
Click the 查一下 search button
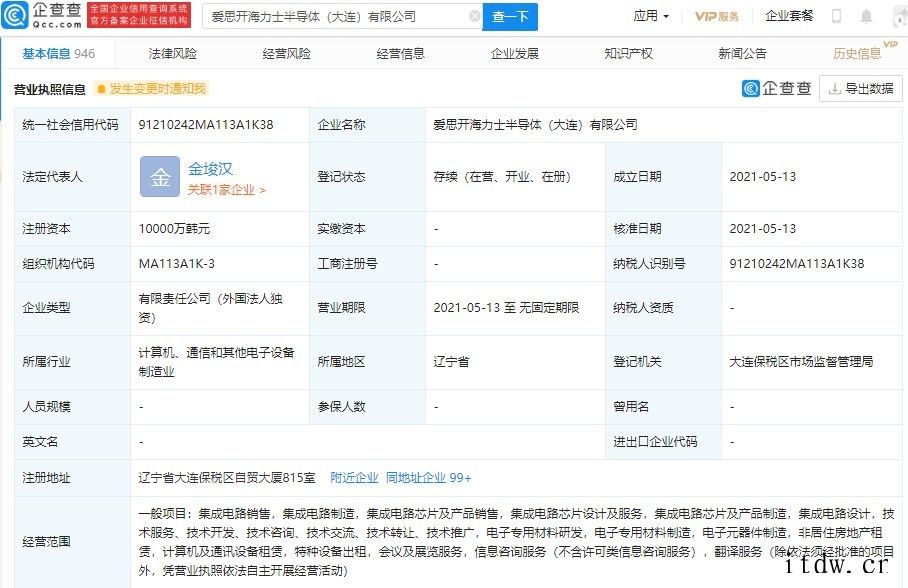tap(510, 17)
